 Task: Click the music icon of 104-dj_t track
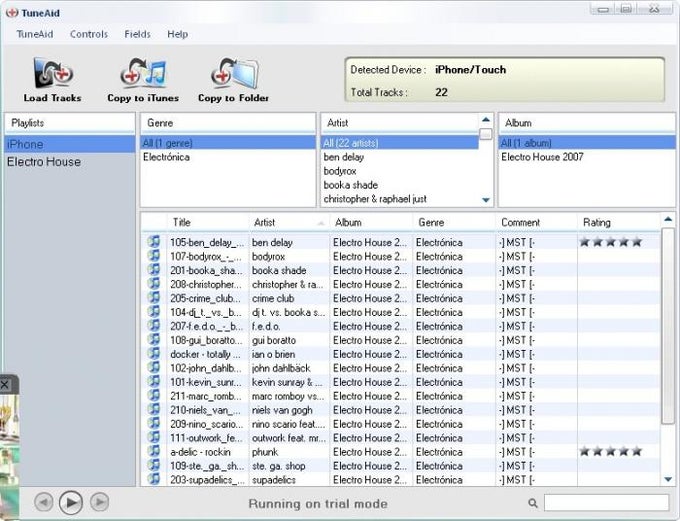pos(154,311)
